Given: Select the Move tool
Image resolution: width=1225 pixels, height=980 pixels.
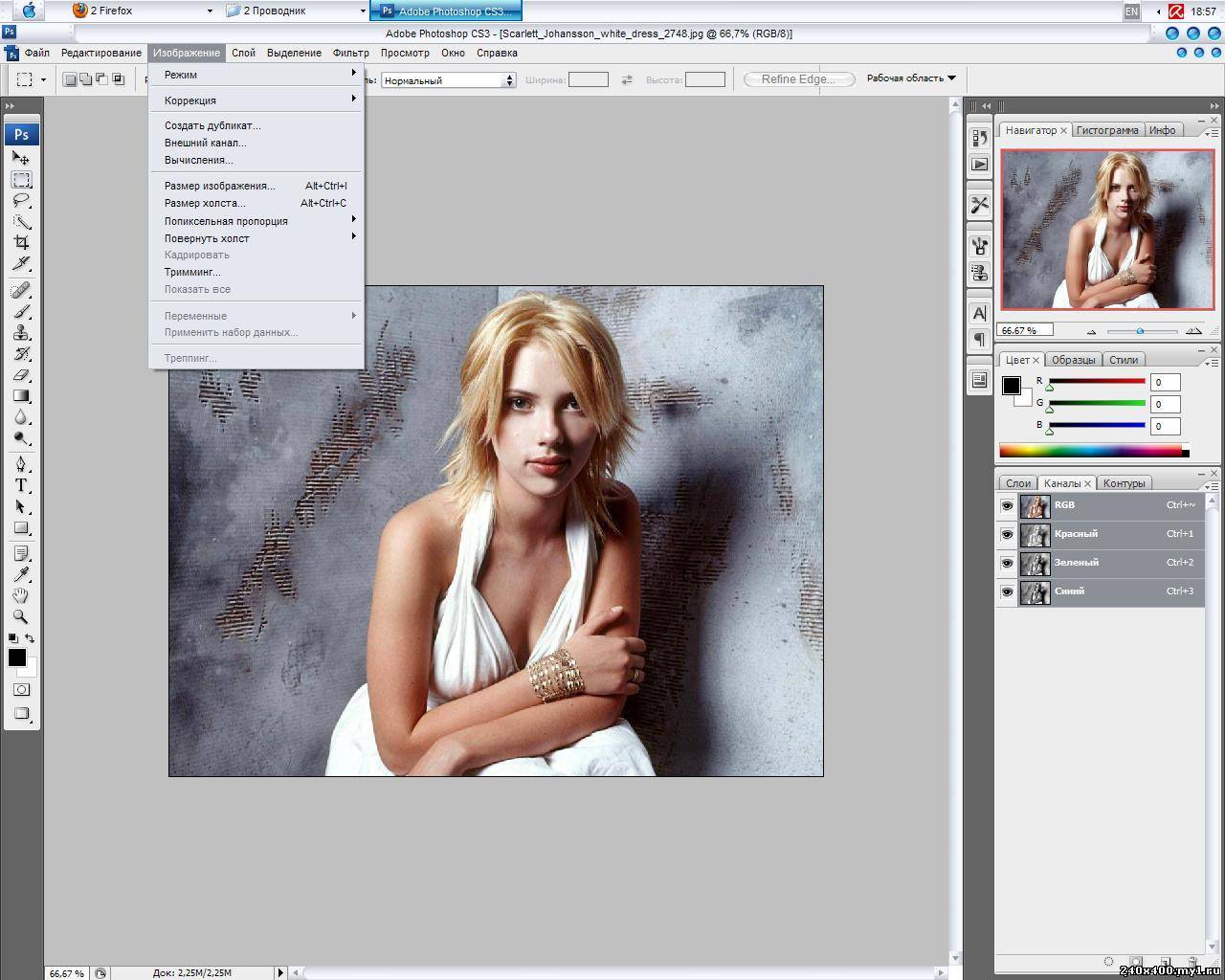Looking at the screenshot, I should [21, 158].
